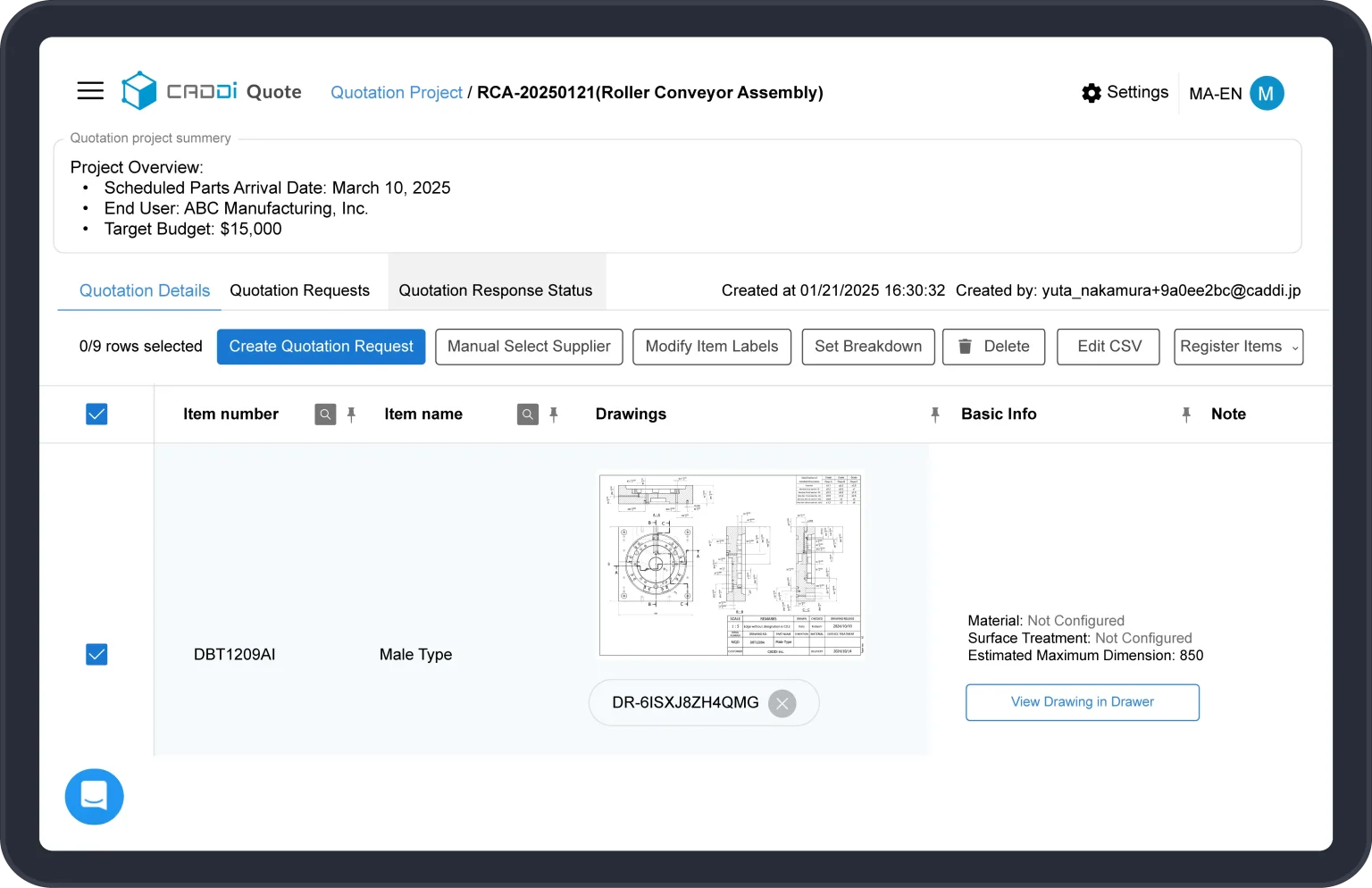This screenshot has height=888, width=1372.
Task: Switch to the Quotation Requests tab
Action: coord(299,290)
